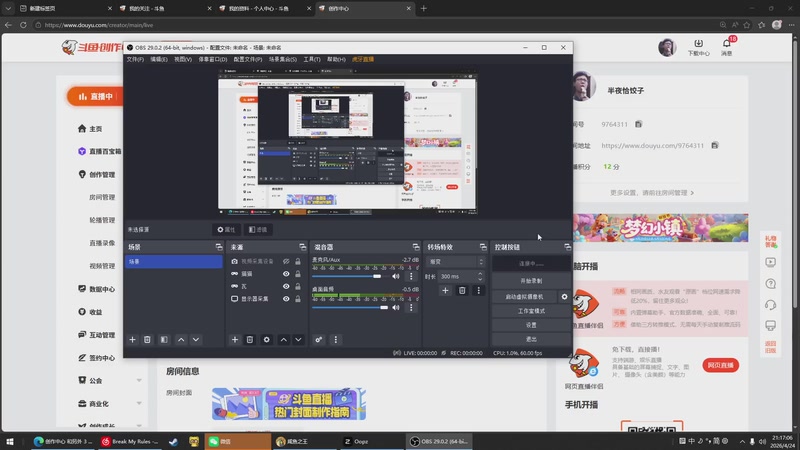The height and width of the screenshot is (450, 800).
Task: Add a new scene with the plus icon
Action: [132, 340]
